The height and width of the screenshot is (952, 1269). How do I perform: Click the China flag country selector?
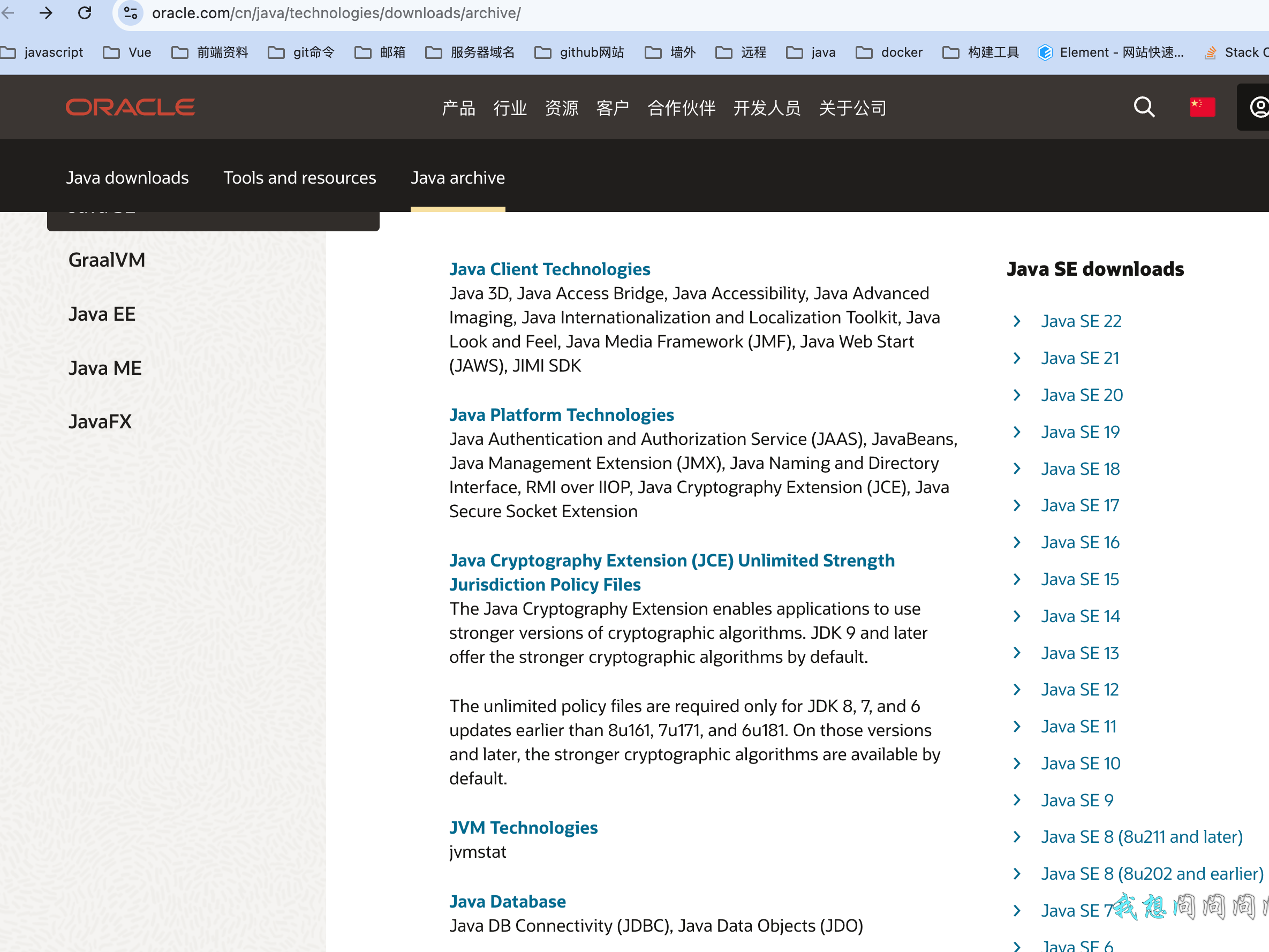tap(1202, 107)
